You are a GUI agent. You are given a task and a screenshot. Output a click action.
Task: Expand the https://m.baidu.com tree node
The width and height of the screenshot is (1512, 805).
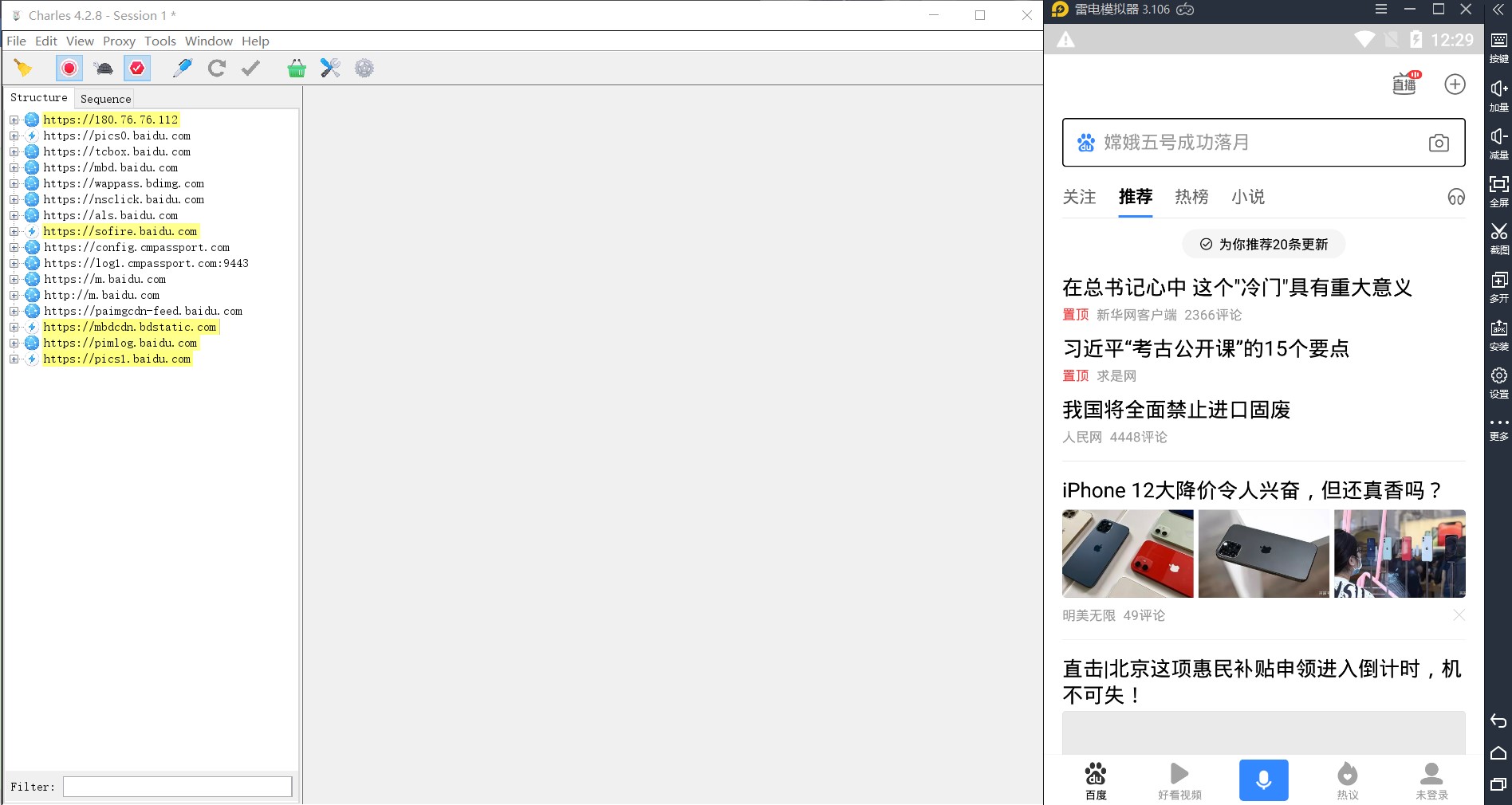[x=13, y=279]
